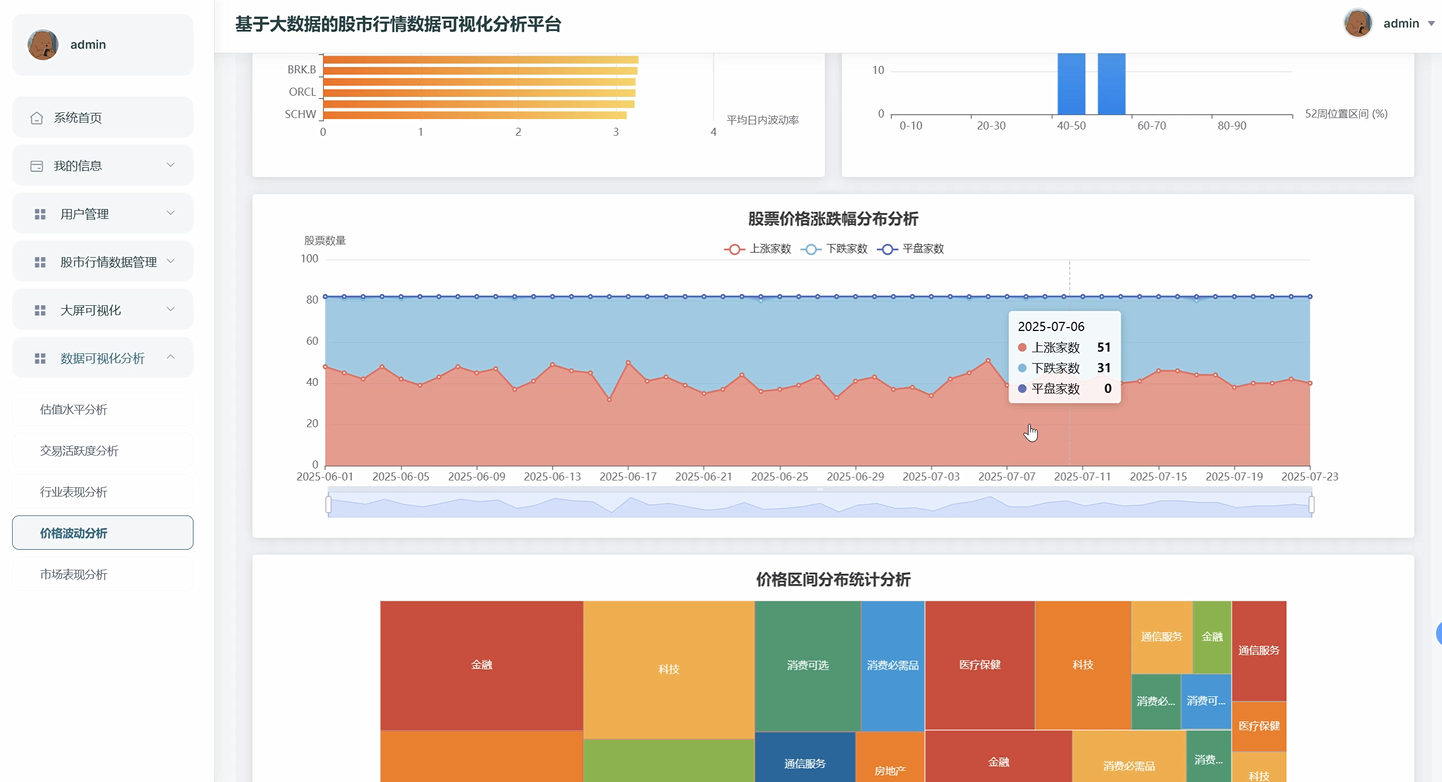Click the admin avatar in the top header
Image resolution: width=1442 pixels, height=782 pixels.
coord(1358,23)
